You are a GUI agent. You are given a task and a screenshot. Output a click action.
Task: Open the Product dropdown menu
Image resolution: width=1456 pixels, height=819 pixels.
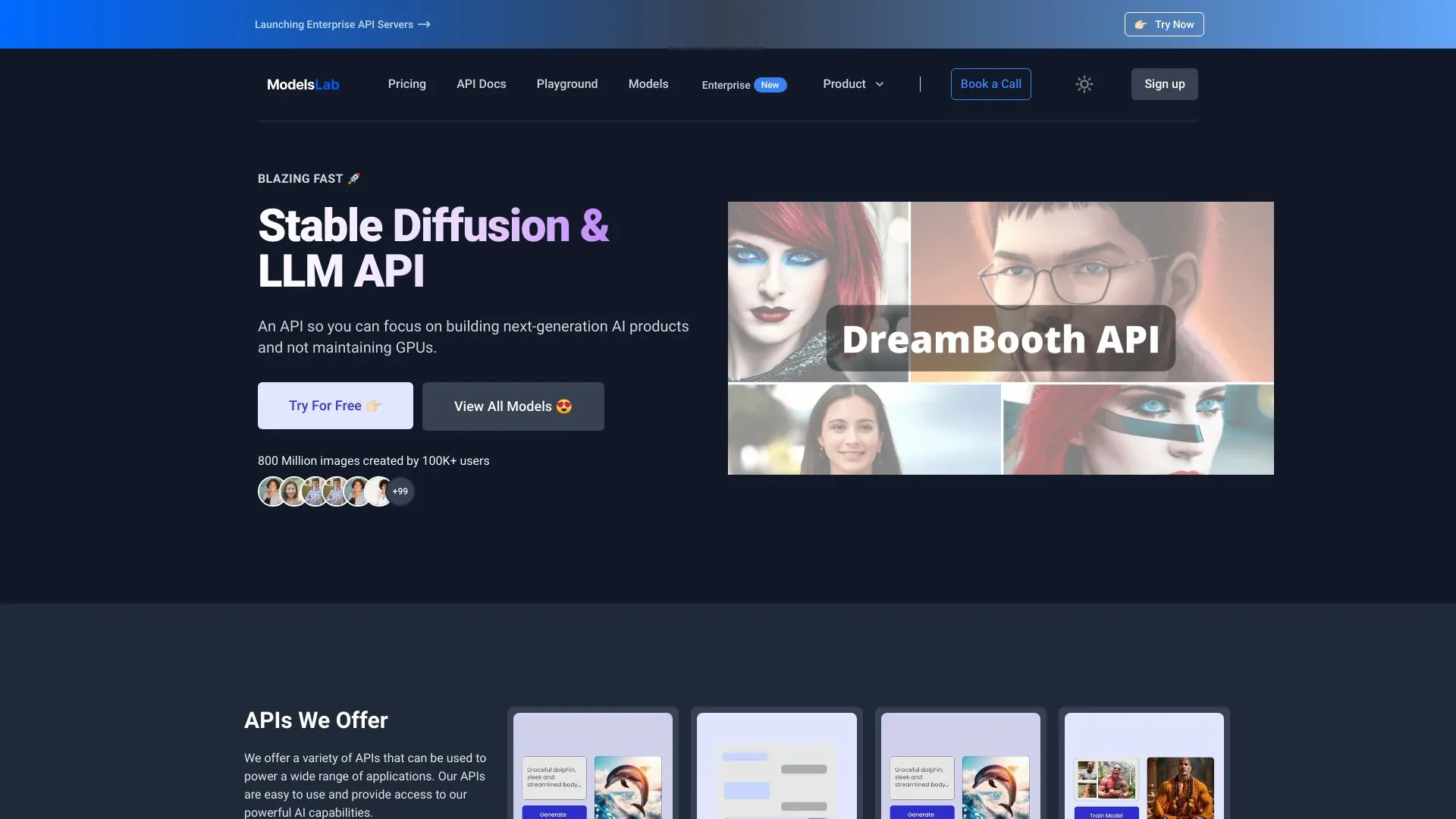point(844,84)
